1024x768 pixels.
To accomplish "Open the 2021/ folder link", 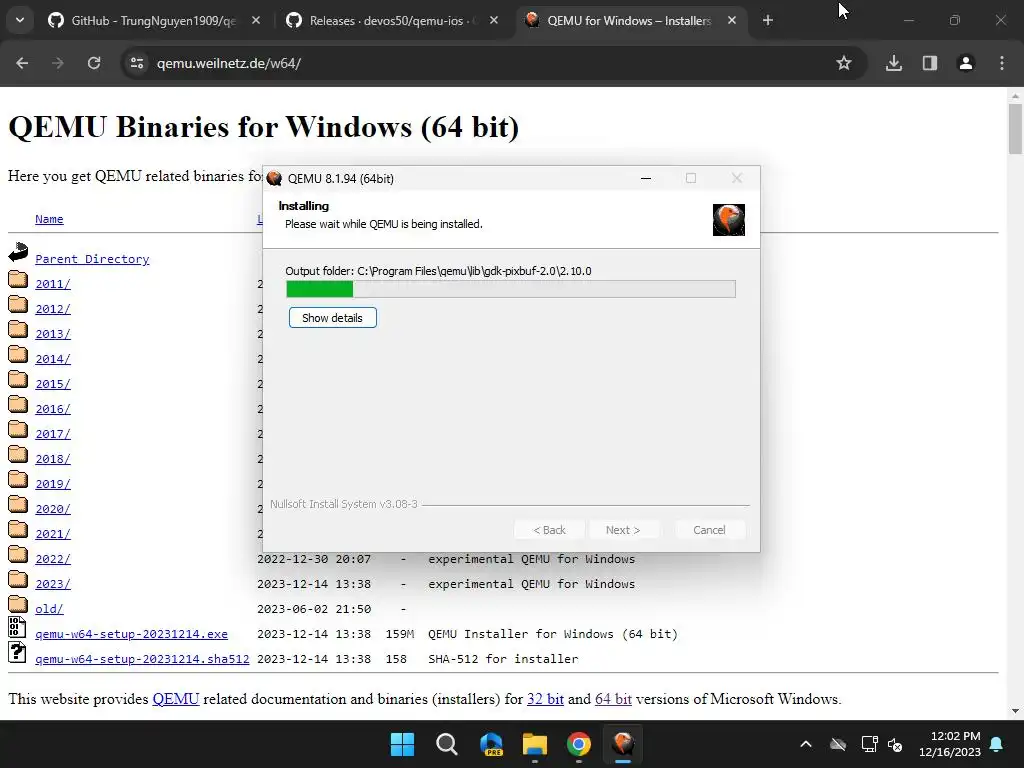I will click(53, 534).
